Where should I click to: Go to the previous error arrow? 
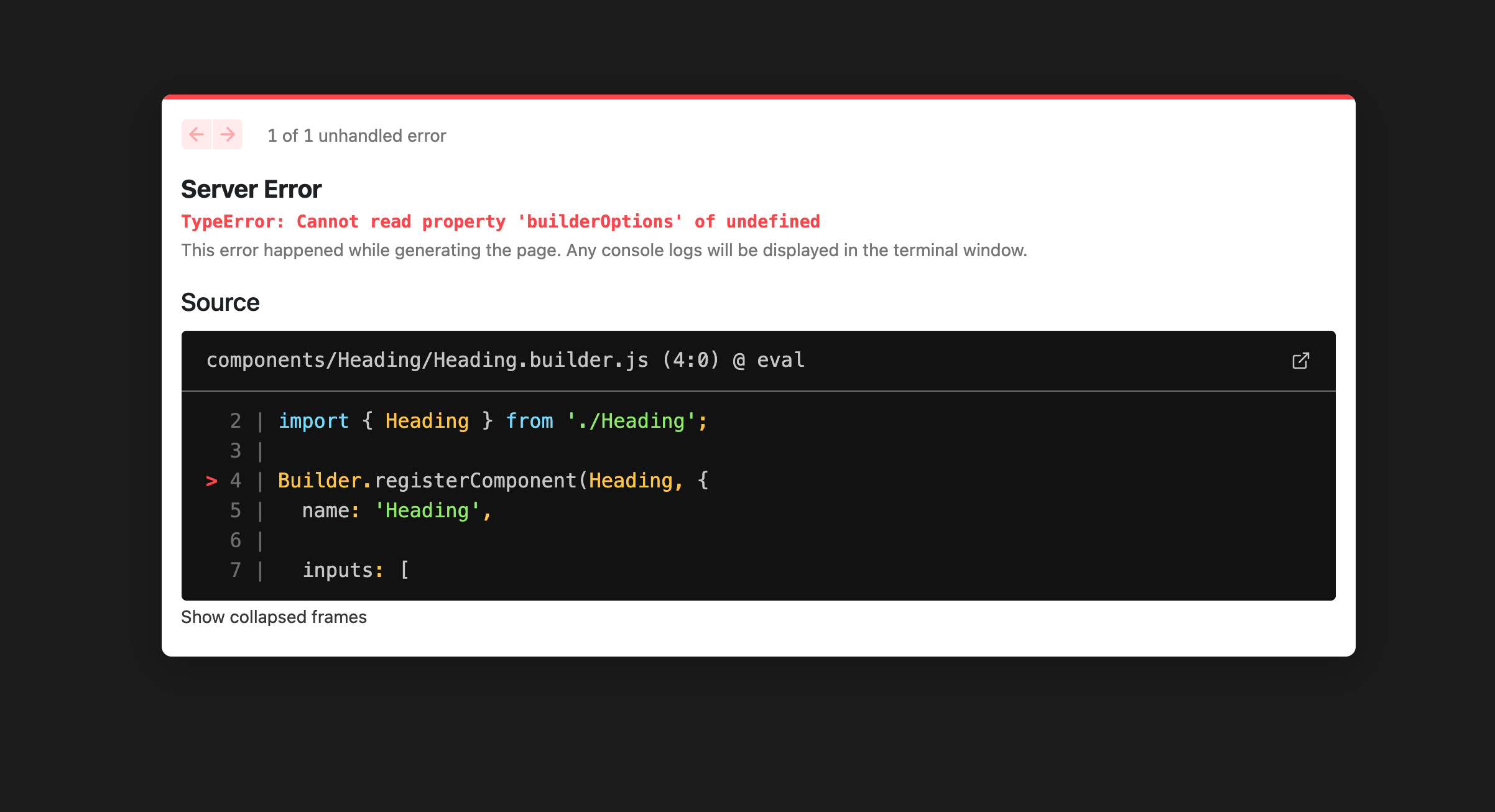tap(197, 134)
